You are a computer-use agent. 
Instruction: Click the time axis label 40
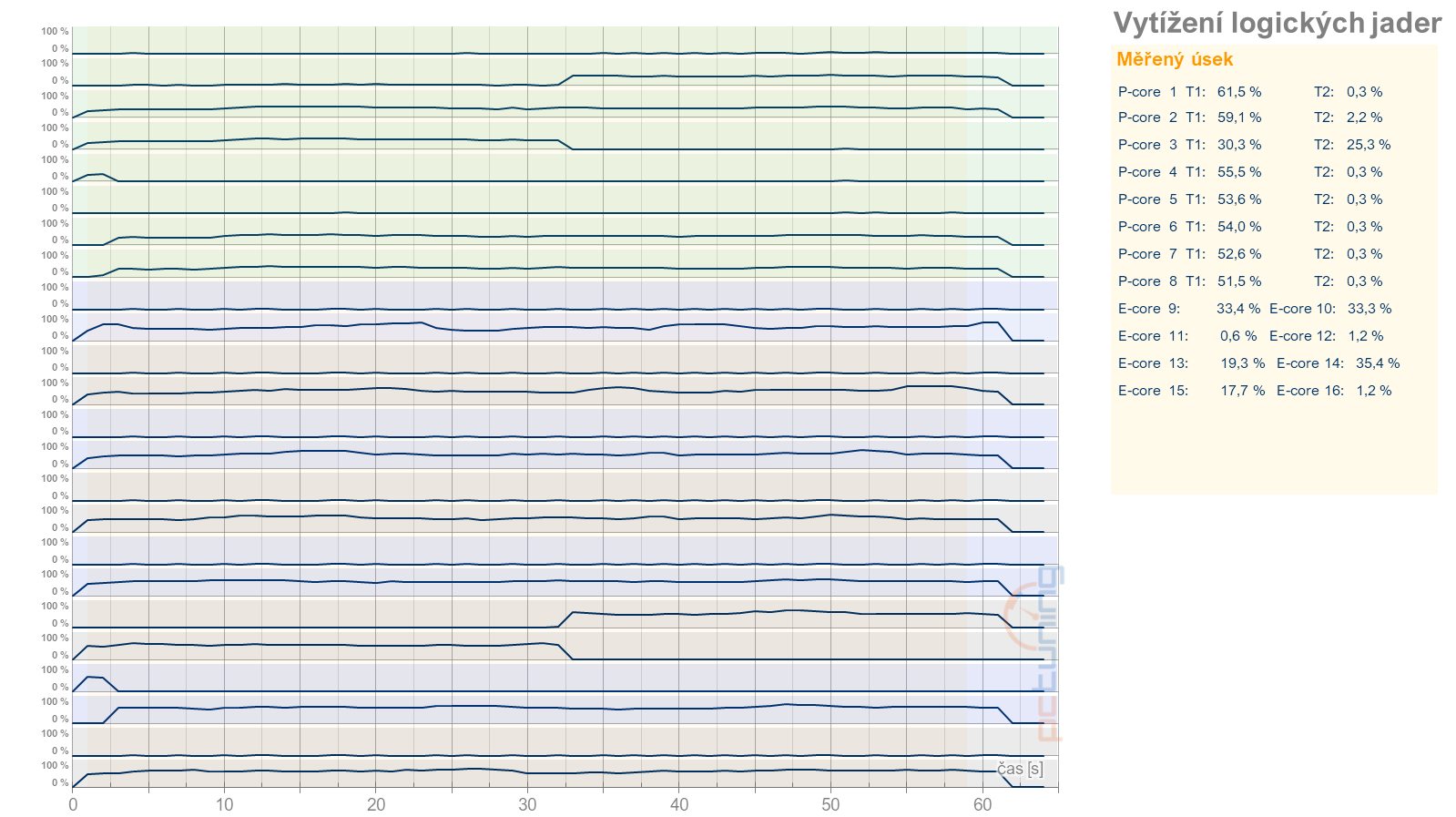click(x=679, y=804)
